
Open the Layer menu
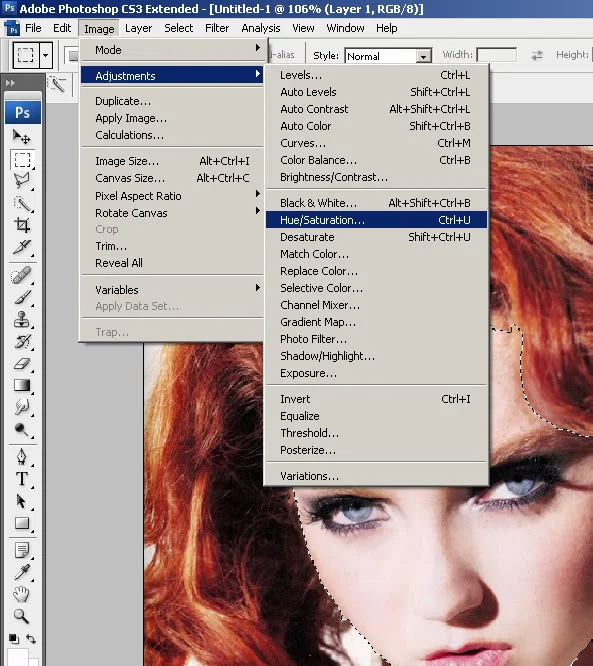(138, 28)
